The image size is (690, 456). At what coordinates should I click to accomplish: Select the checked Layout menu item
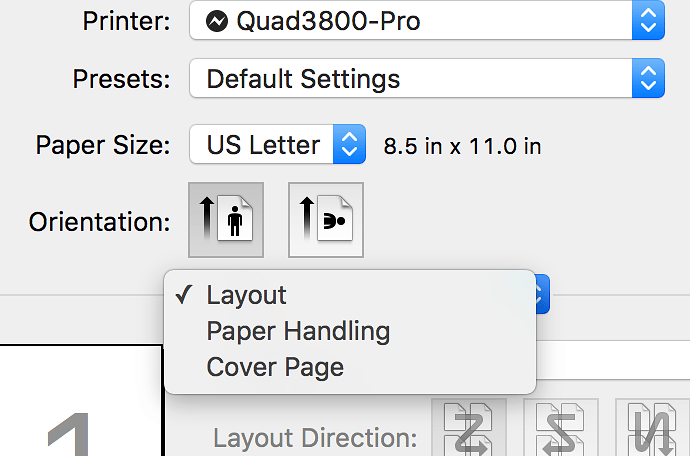(x=247, y=295)
